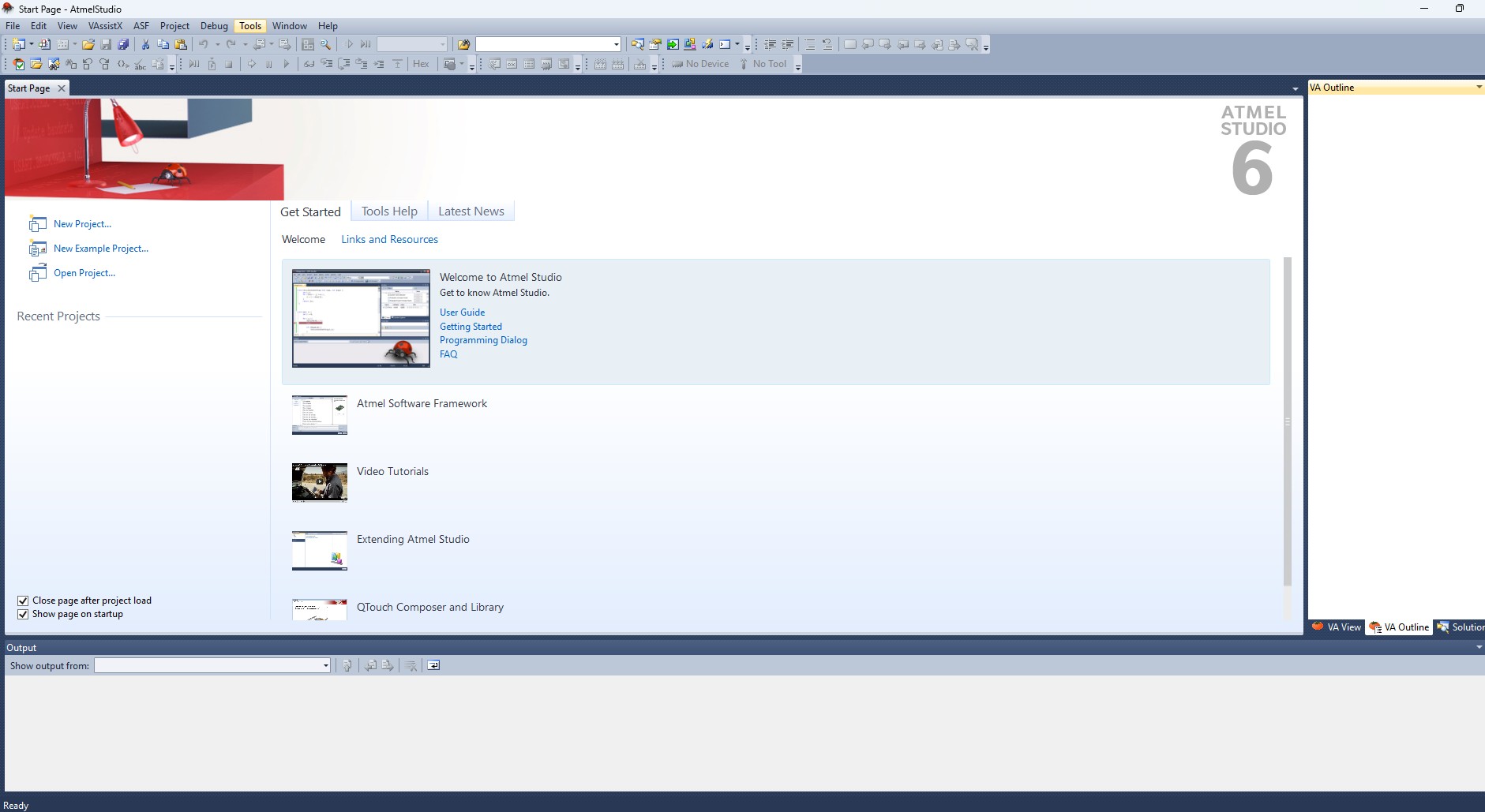The image size is (1485, 812).
Task: Click the Undo arrow icon
Action: click(x=204, y=44)
